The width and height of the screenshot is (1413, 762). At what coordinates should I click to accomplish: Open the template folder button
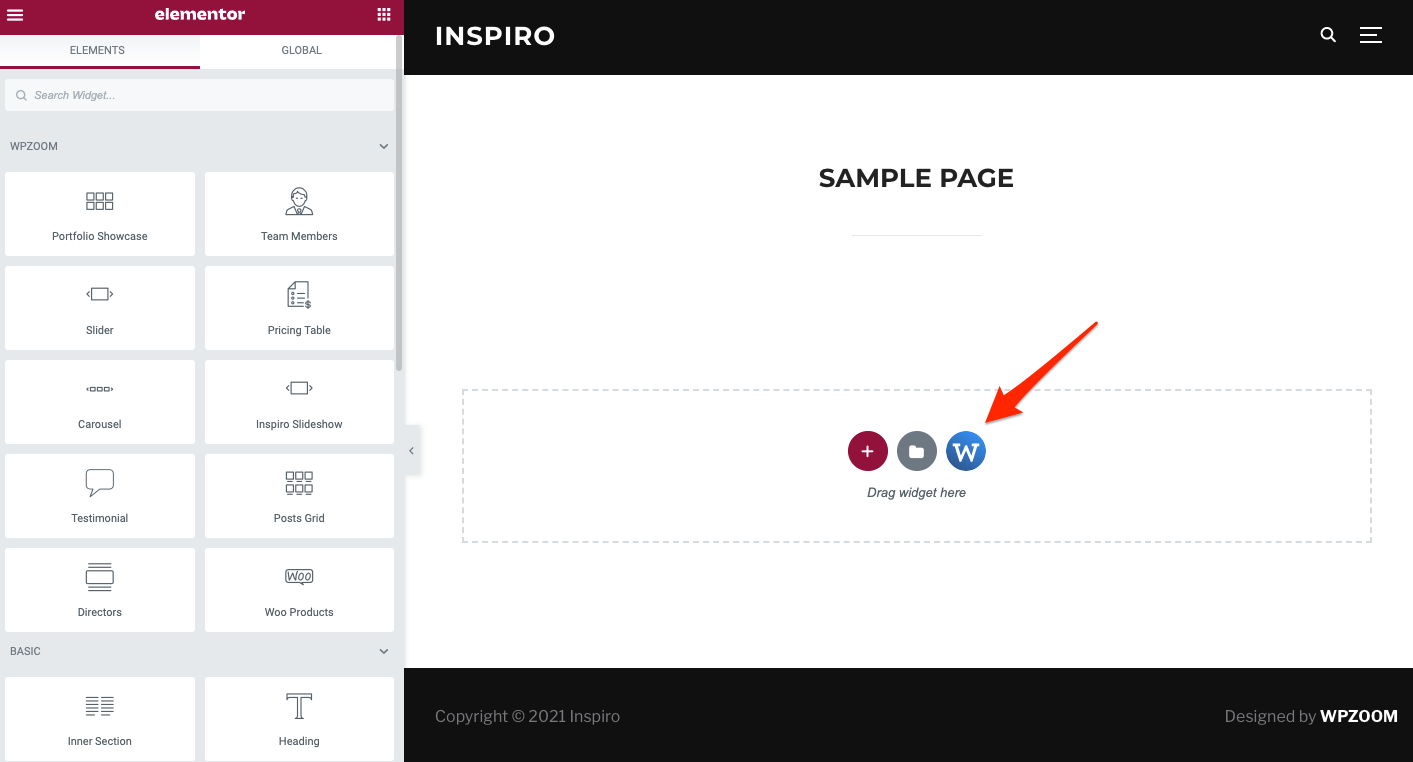[916, 451]
